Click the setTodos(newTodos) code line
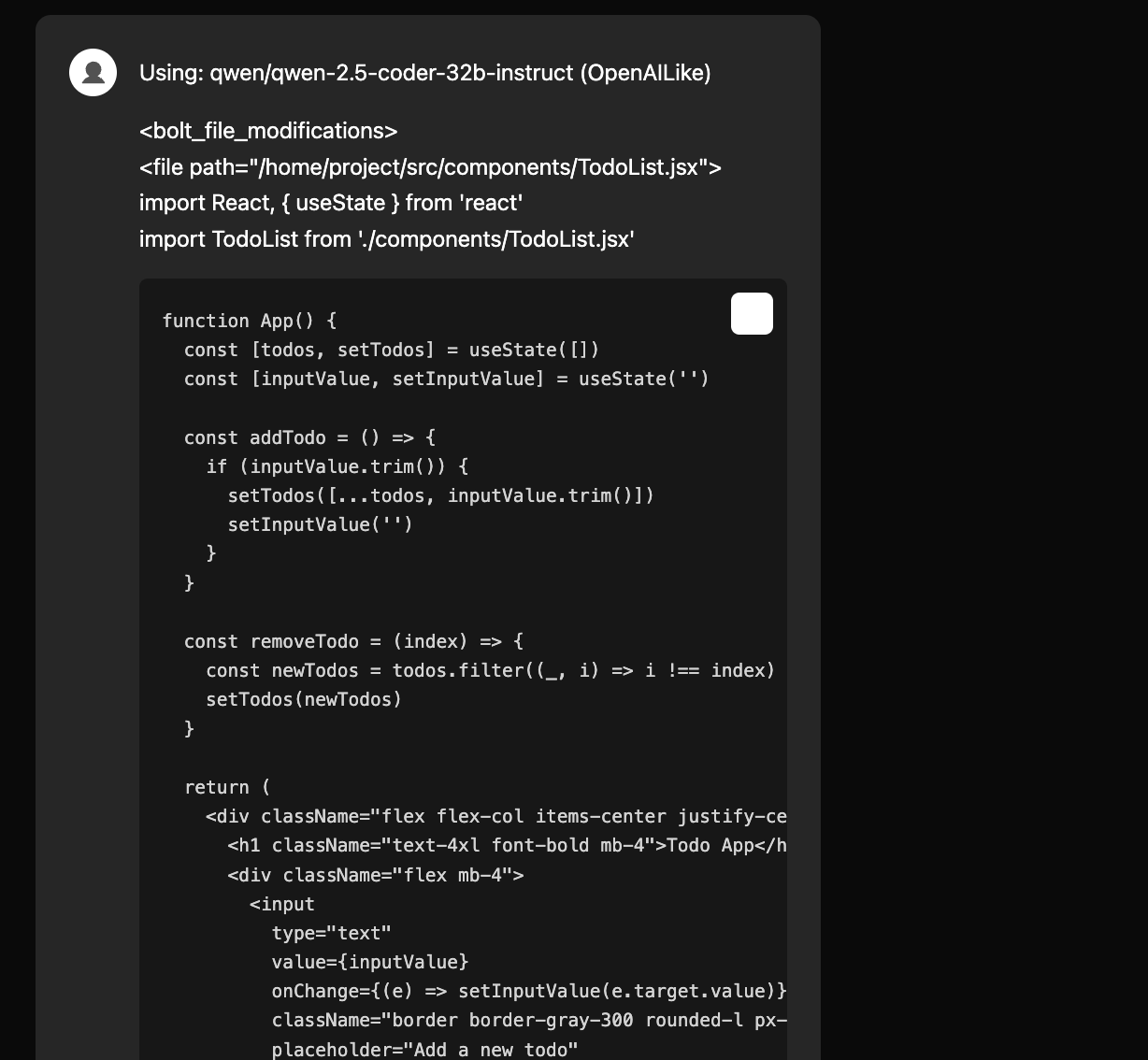The height and width of the screenshot is (1060, 1148). pyautogui.click(x=303, y=699)
